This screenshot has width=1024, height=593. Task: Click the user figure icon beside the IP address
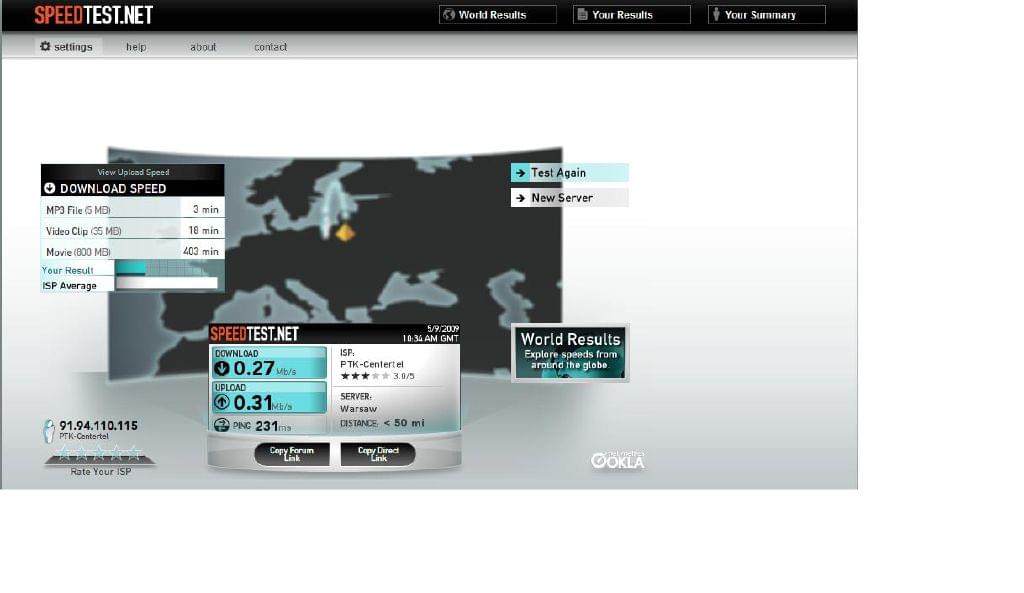49,431
